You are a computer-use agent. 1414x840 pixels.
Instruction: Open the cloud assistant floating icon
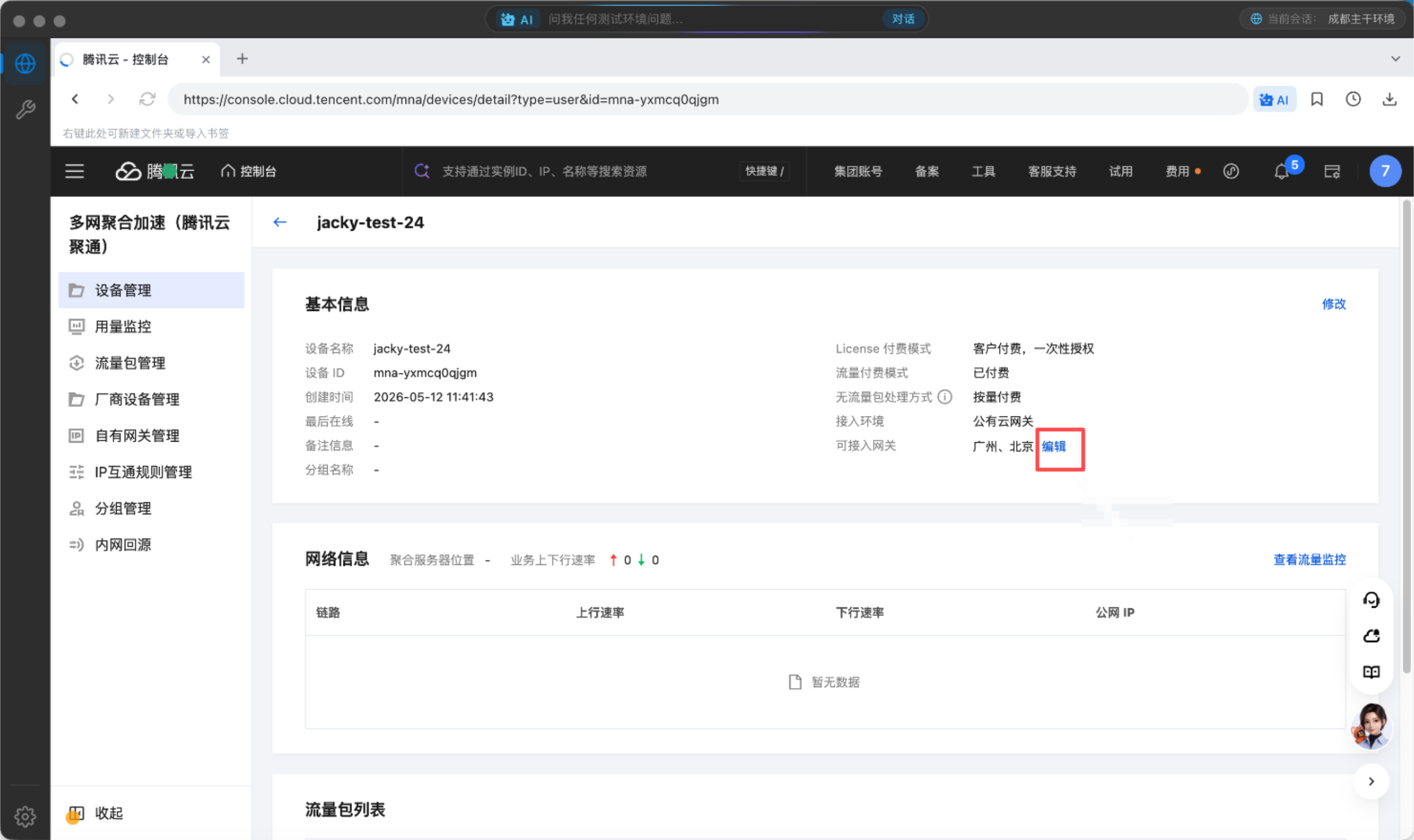[1371, 636]
